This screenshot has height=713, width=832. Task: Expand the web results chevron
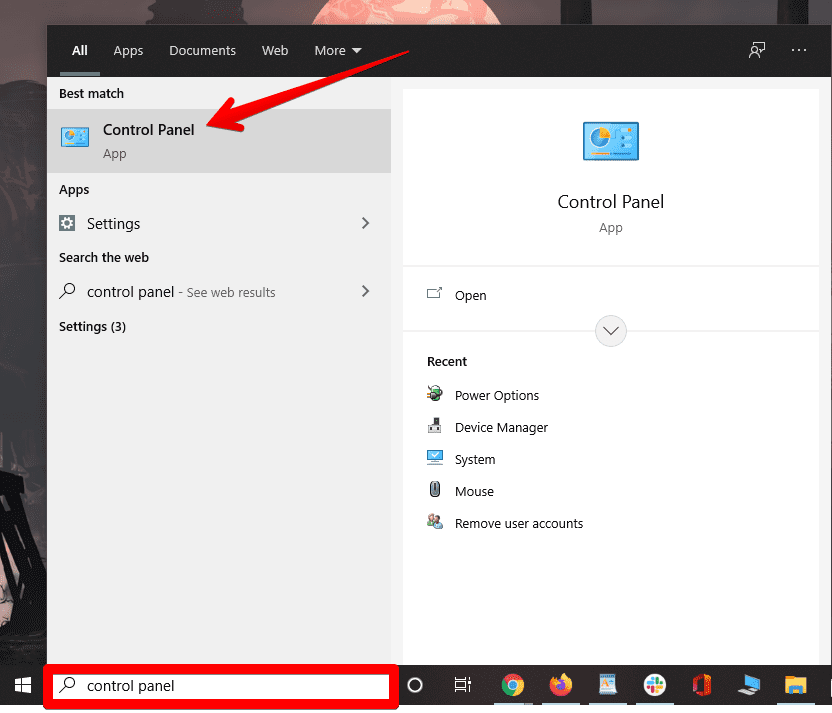coord(365,291)
